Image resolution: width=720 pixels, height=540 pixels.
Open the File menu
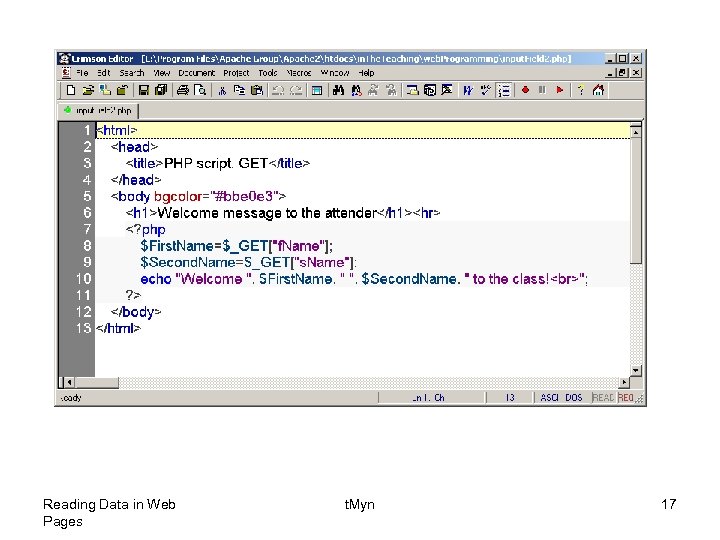(82, 73)
